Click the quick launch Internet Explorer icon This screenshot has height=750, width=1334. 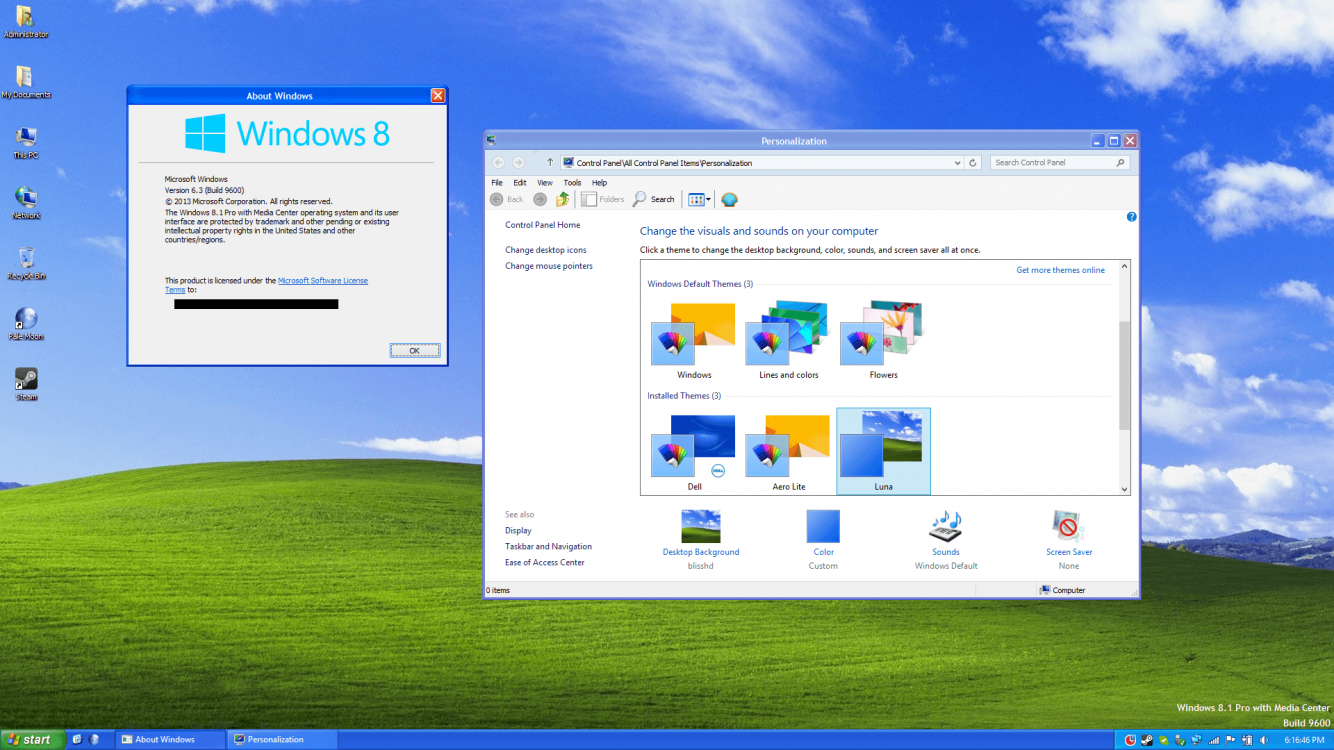pos(77,740)
